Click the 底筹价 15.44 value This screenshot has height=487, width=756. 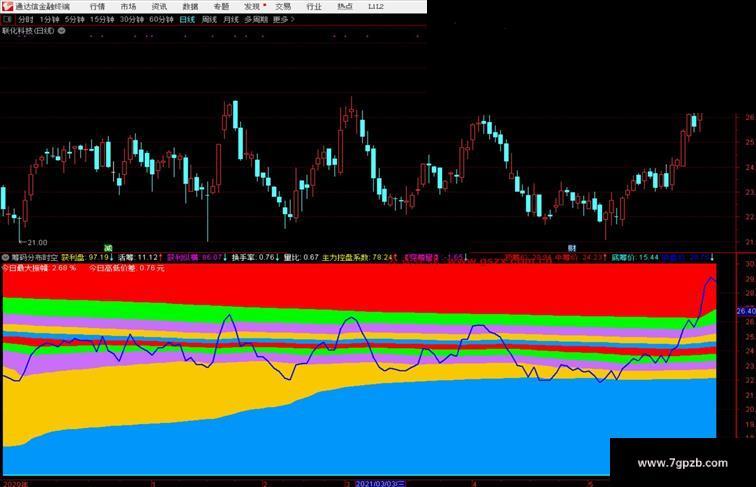pyautogui.click(x=635, y=258)
